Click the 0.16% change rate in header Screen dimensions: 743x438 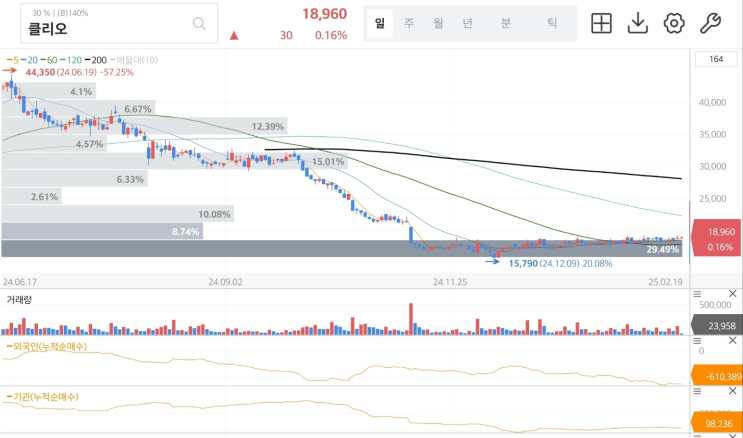point(331,35)
